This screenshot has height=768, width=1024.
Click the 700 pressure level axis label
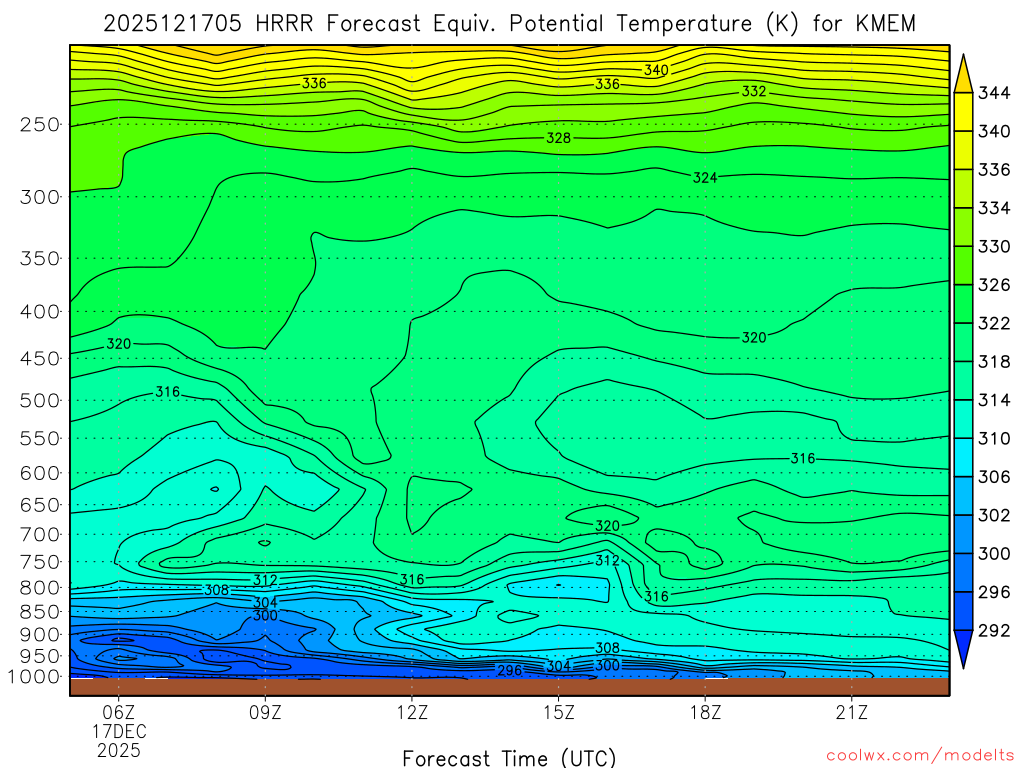40,534
